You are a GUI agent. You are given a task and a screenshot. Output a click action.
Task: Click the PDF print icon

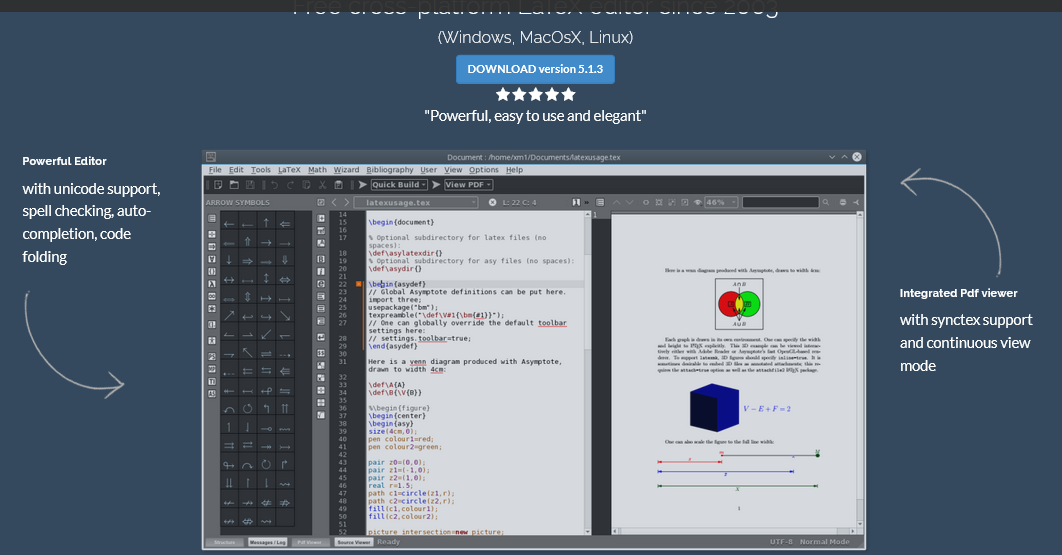[843, 203]
